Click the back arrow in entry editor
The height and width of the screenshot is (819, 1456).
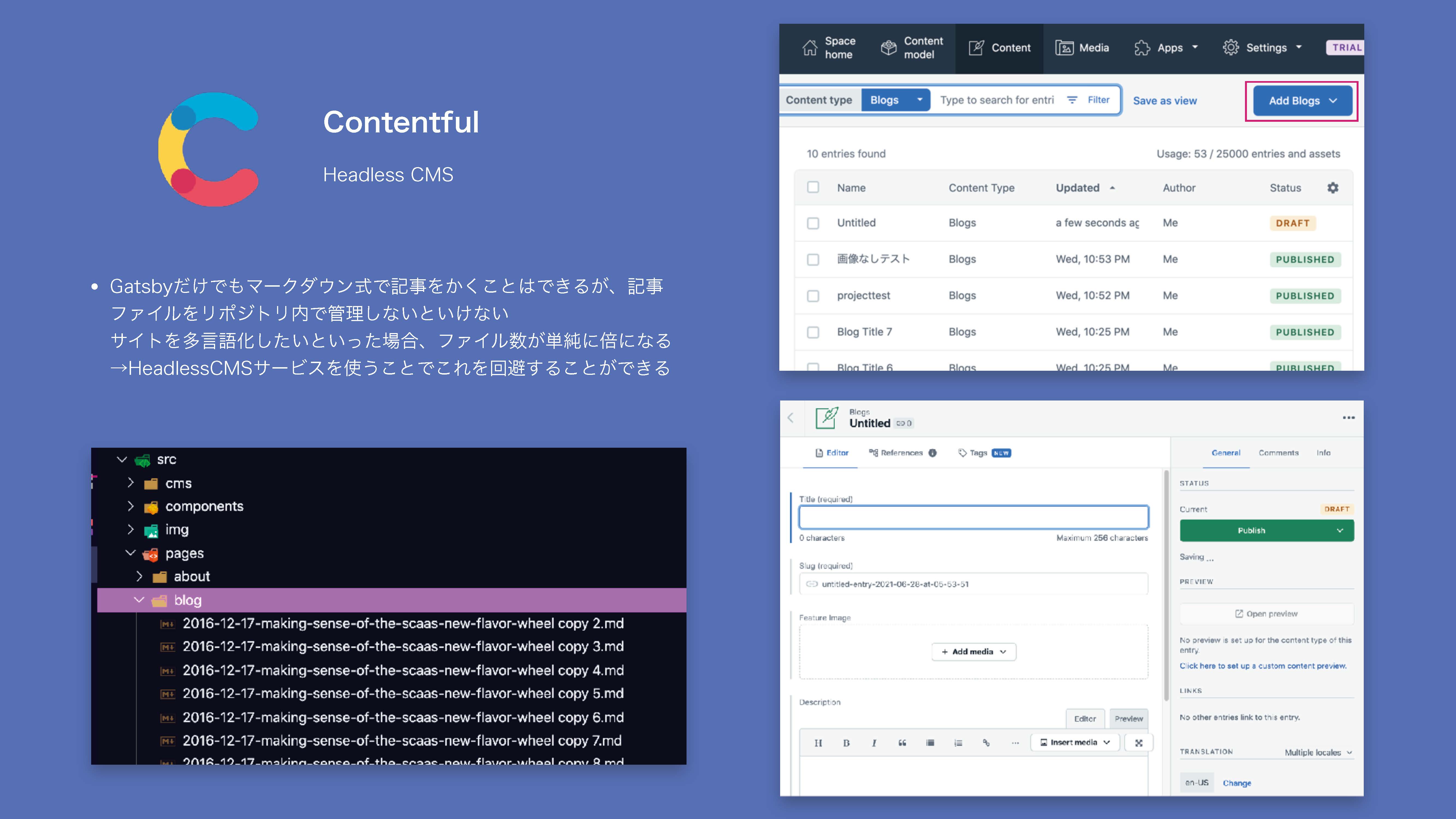(791, 418)
